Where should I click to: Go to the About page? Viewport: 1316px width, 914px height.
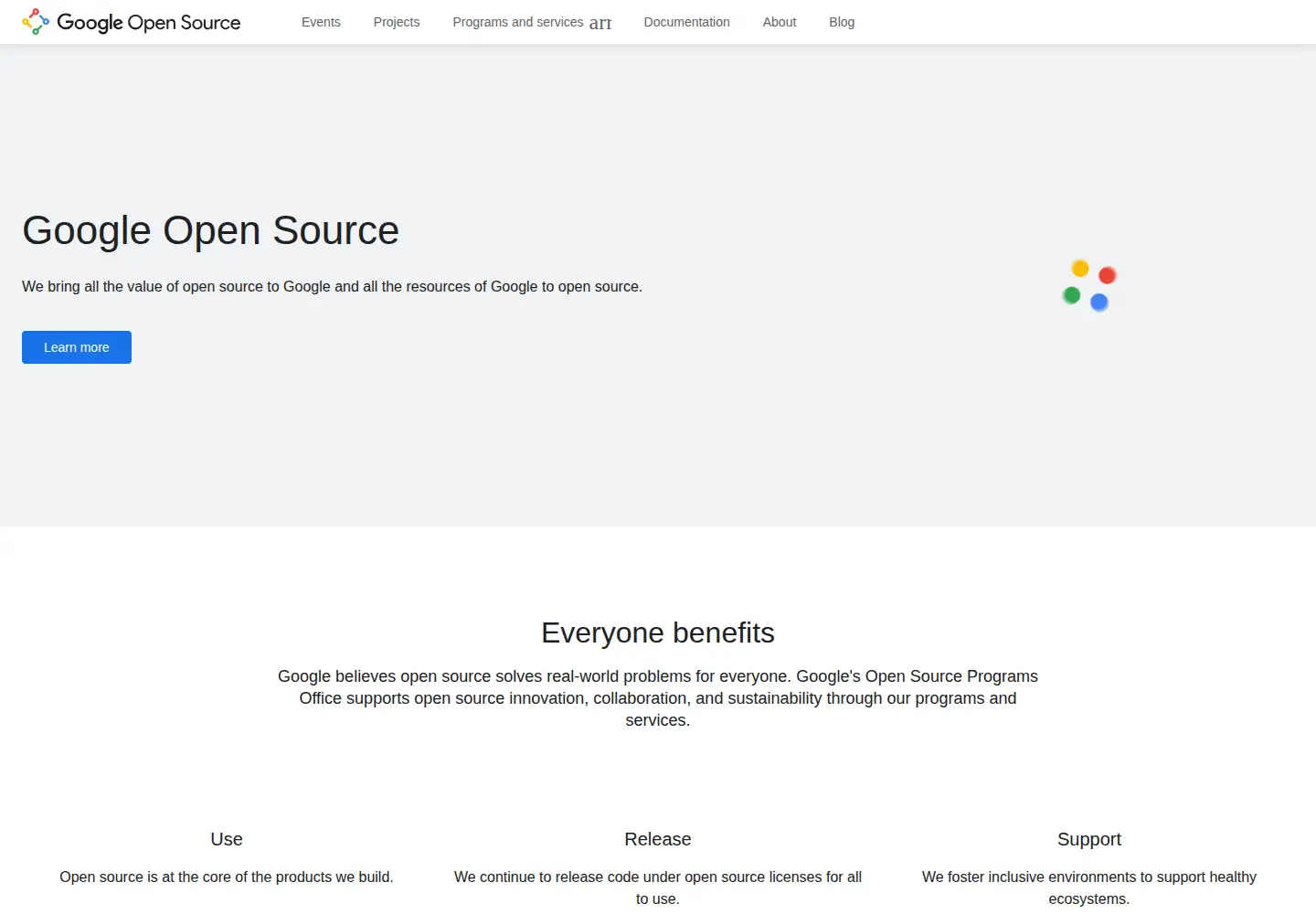[x=780, y=22]
